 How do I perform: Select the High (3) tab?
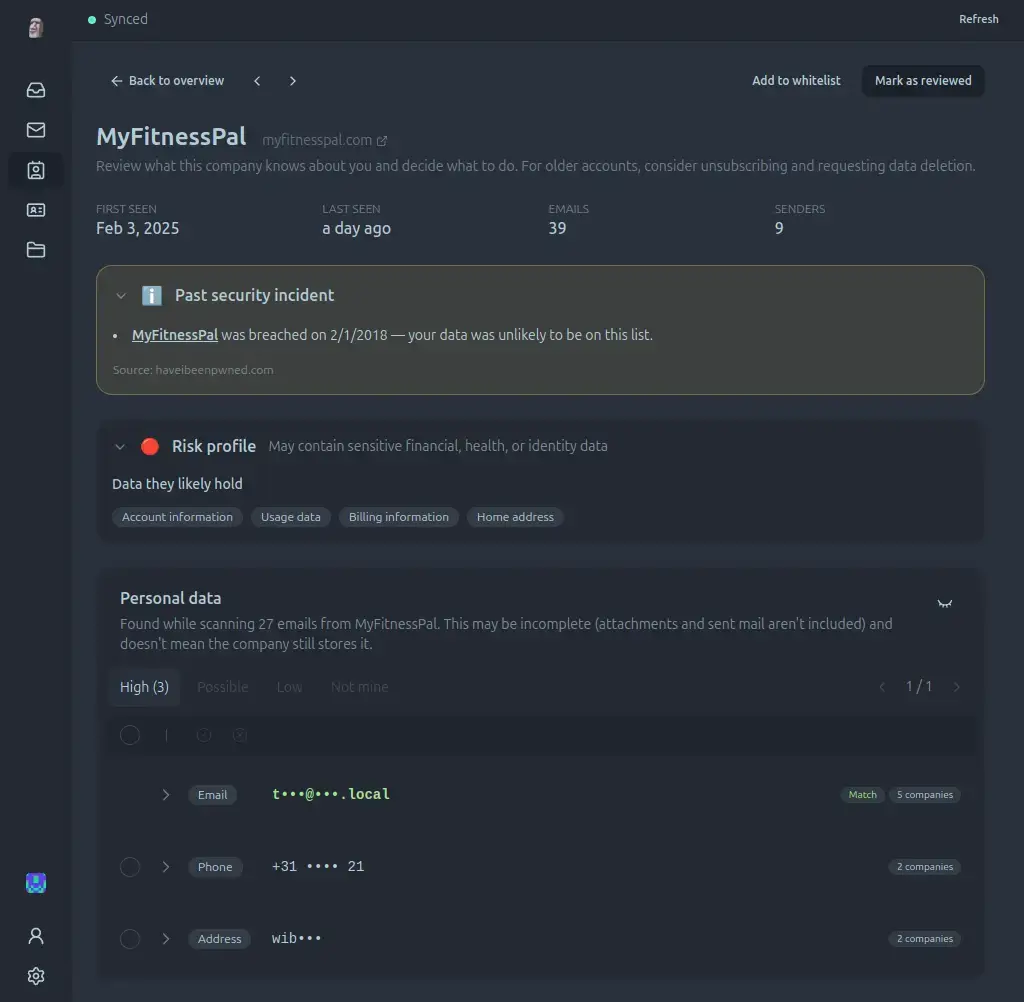pyautogui.click(x=144, y=687)
